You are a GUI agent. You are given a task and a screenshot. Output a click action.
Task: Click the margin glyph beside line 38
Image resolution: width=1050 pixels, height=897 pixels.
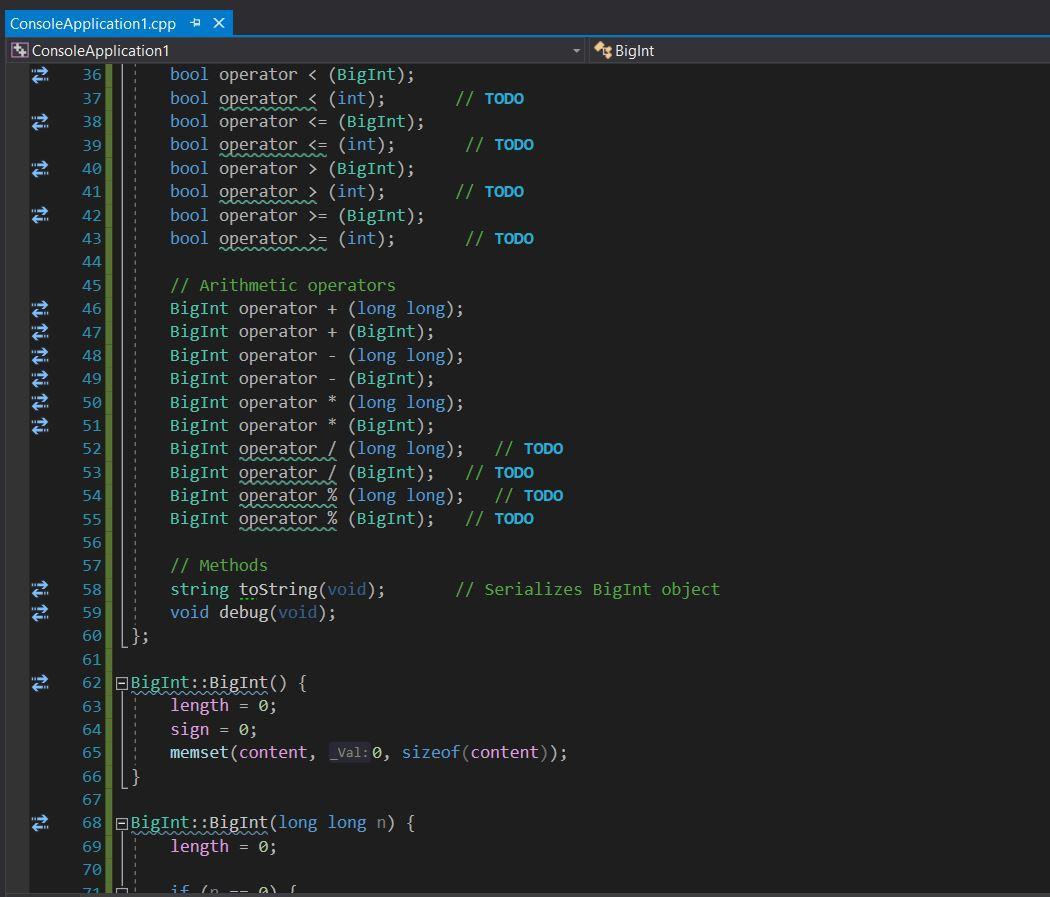click(40, 122)
